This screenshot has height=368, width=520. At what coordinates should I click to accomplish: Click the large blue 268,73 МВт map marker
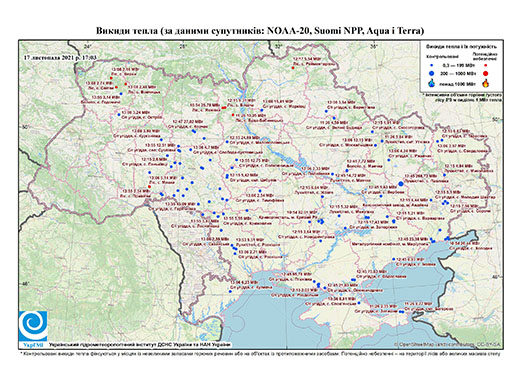pos(401,184)
